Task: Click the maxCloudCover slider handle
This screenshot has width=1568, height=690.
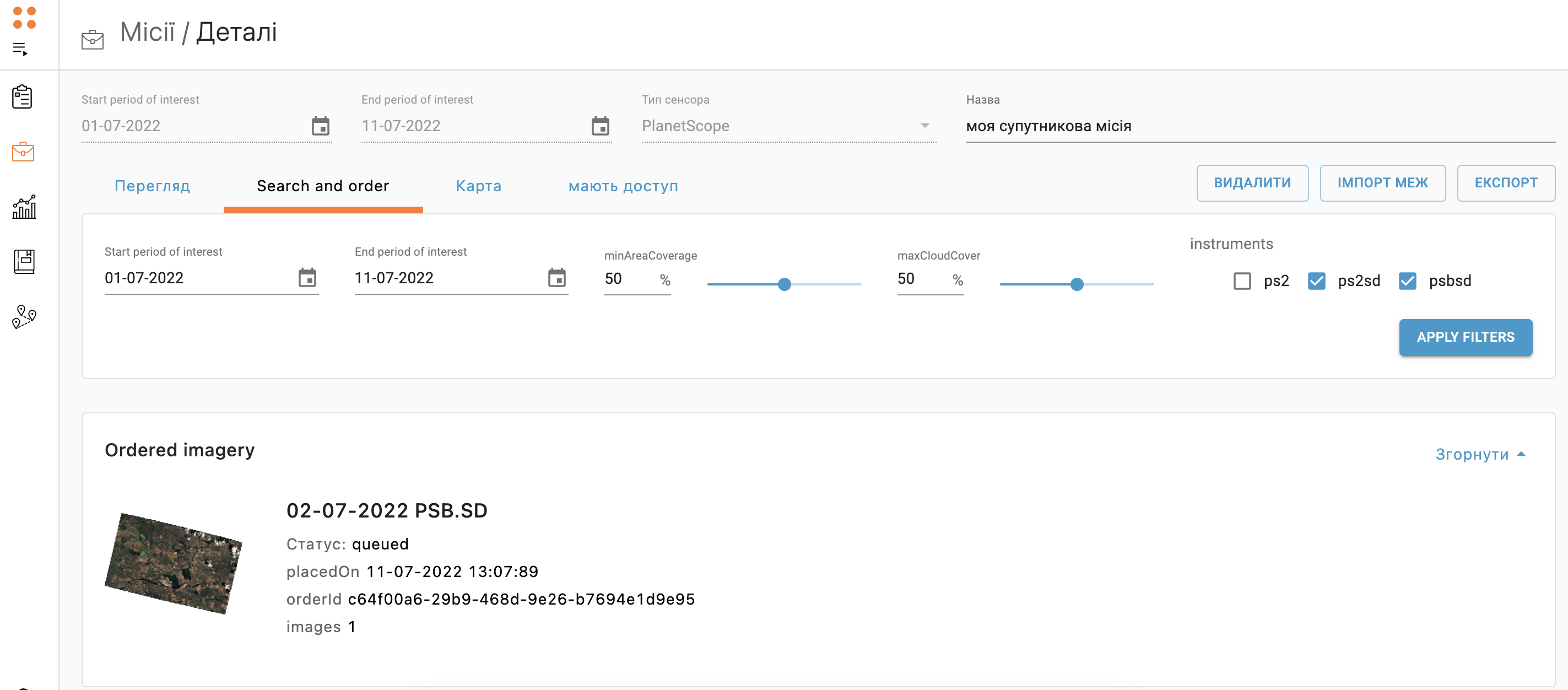Action: coord(1077,284)
